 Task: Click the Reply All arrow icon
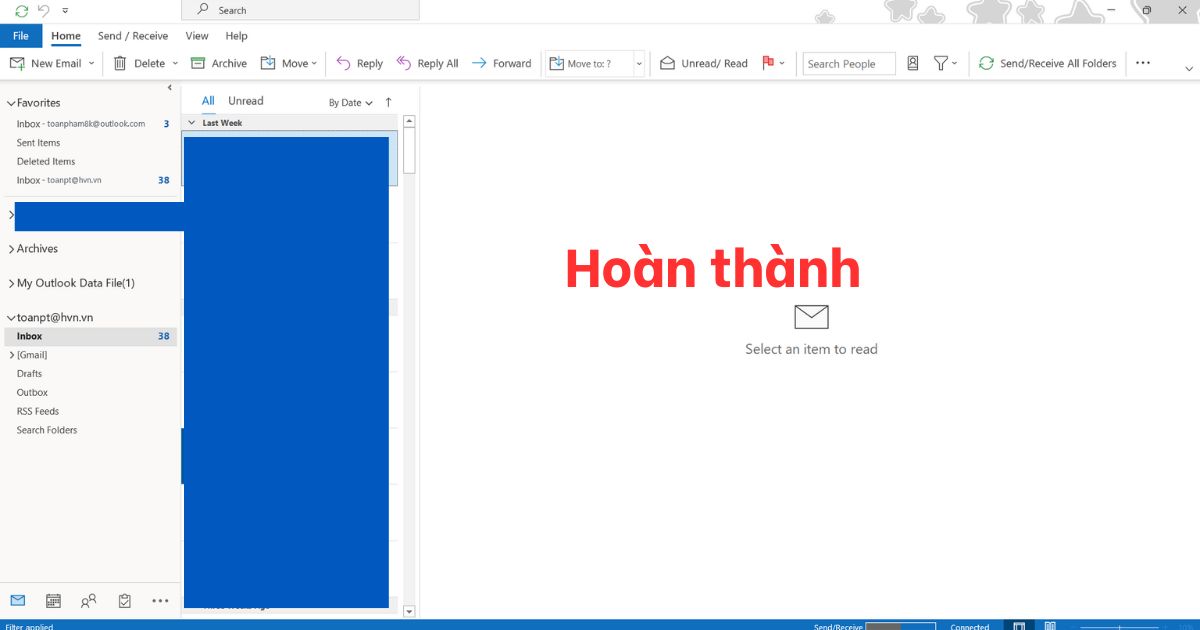[x=404, y=63]
